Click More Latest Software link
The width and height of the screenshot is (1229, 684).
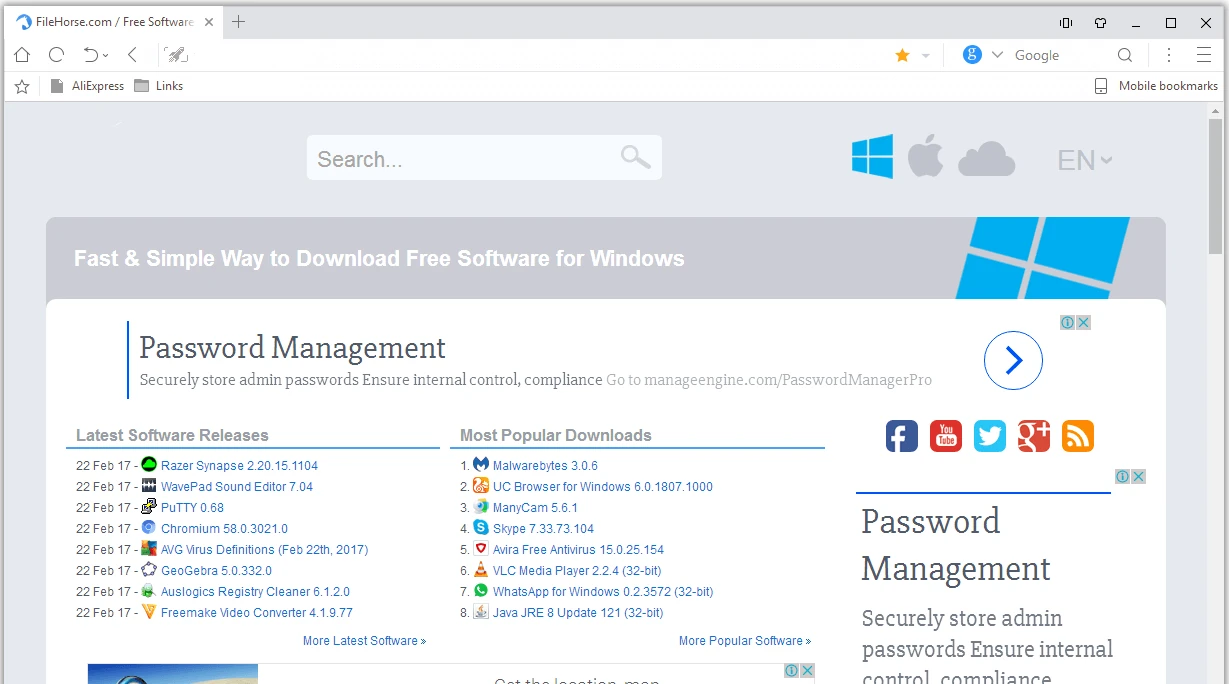coord(365,641)
